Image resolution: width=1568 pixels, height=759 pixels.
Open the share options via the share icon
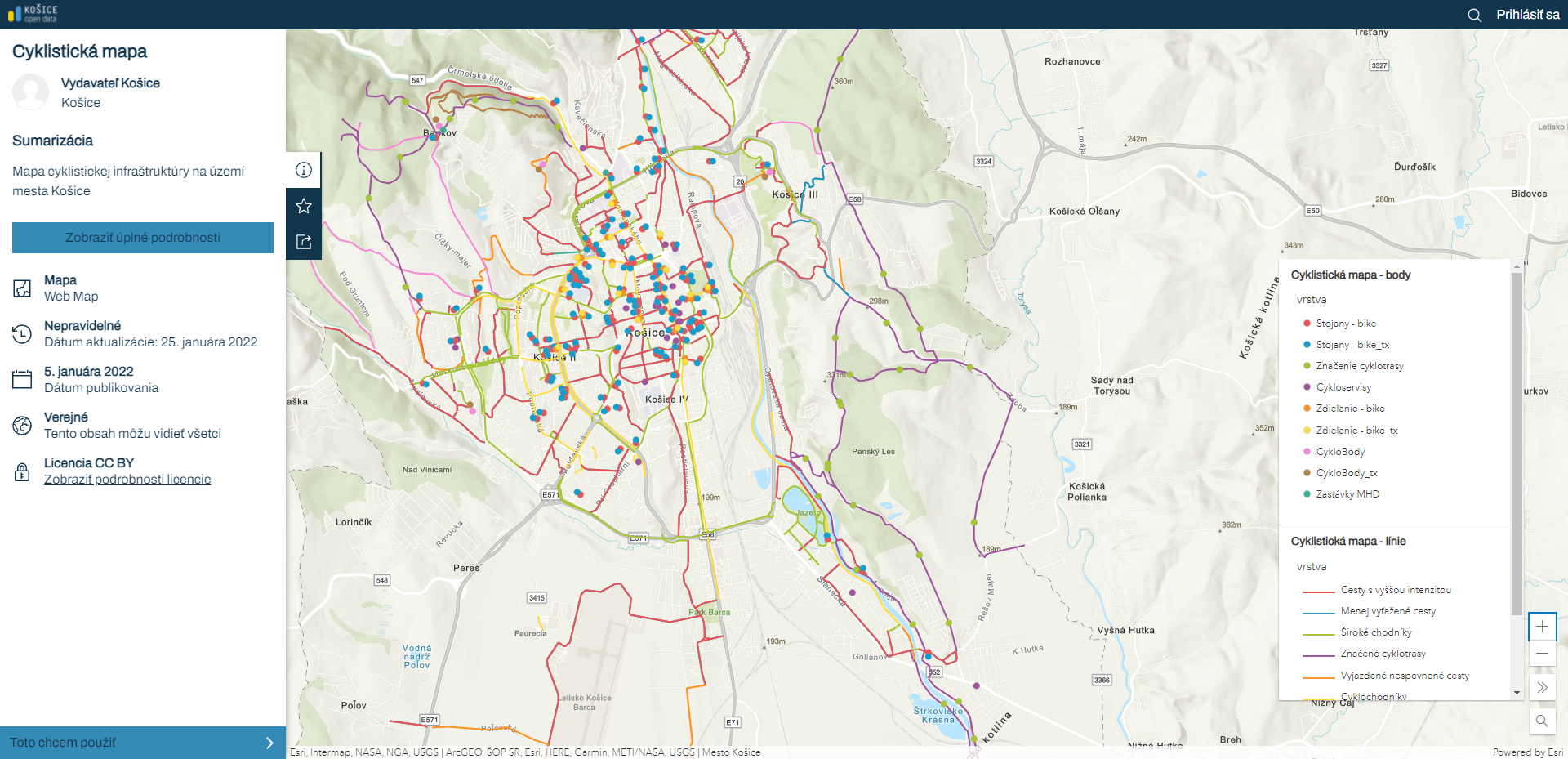click(x=303, y=241)
